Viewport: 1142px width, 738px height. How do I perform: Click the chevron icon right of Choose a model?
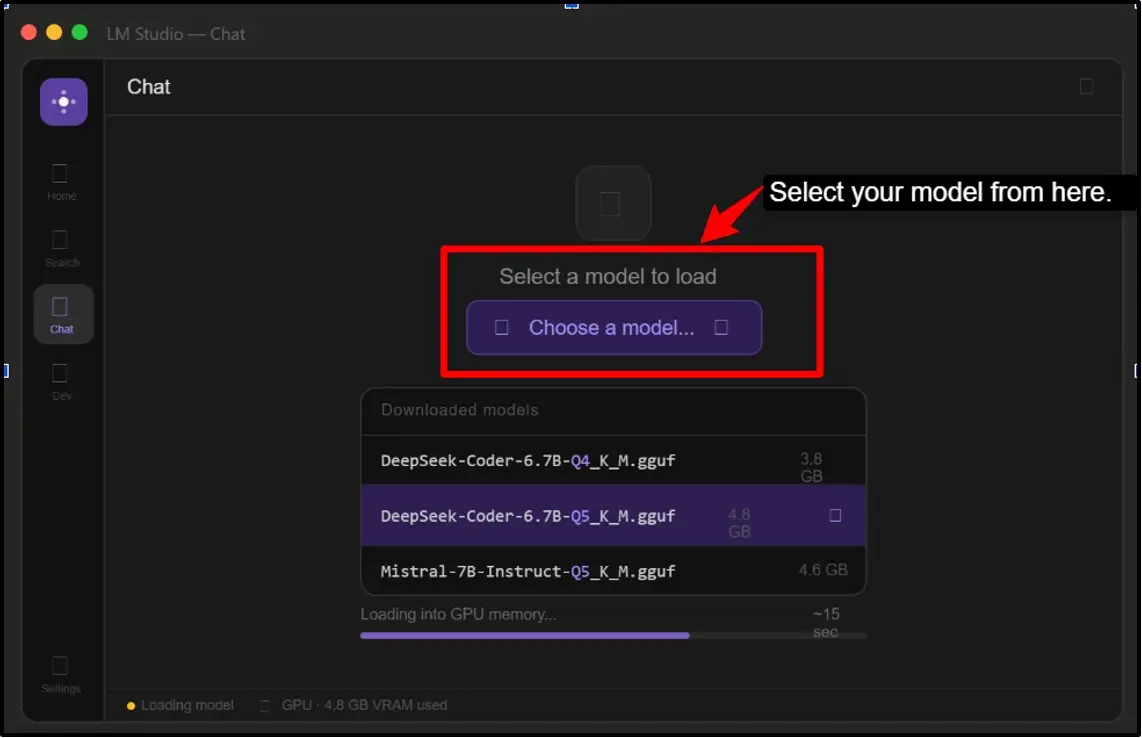tap(721, 327)
